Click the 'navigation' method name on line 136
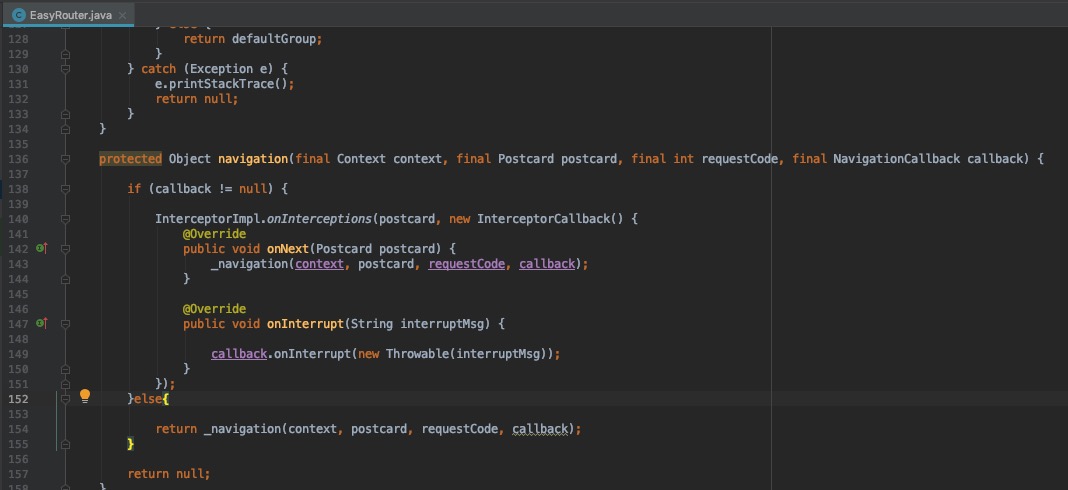This screenshot has height=490, width=1068. point(253,159)
